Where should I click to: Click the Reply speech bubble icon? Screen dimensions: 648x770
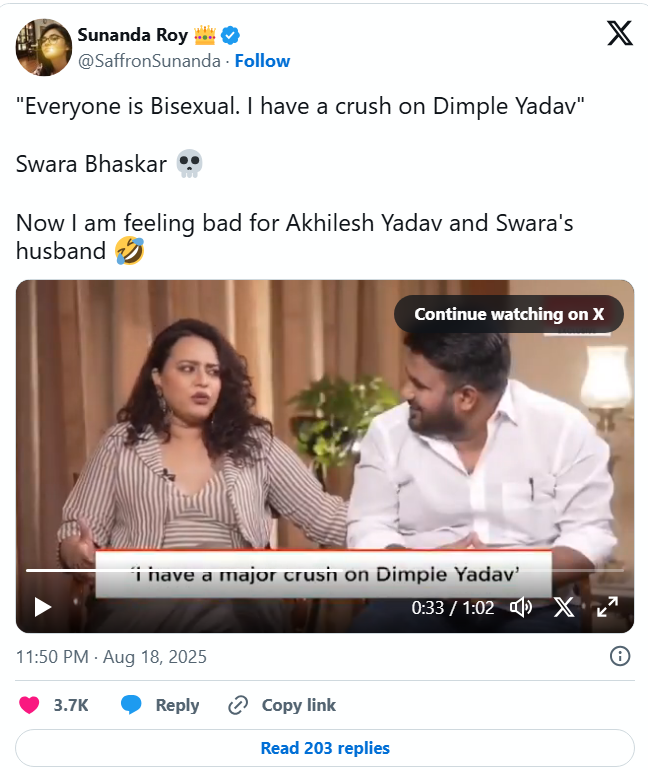coord(131,705)
